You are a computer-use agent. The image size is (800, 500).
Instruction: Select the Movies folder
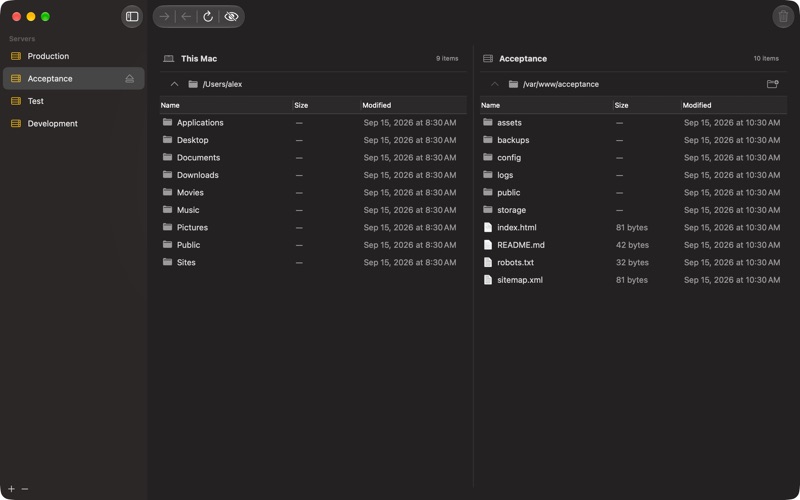(x=313, y=192)
